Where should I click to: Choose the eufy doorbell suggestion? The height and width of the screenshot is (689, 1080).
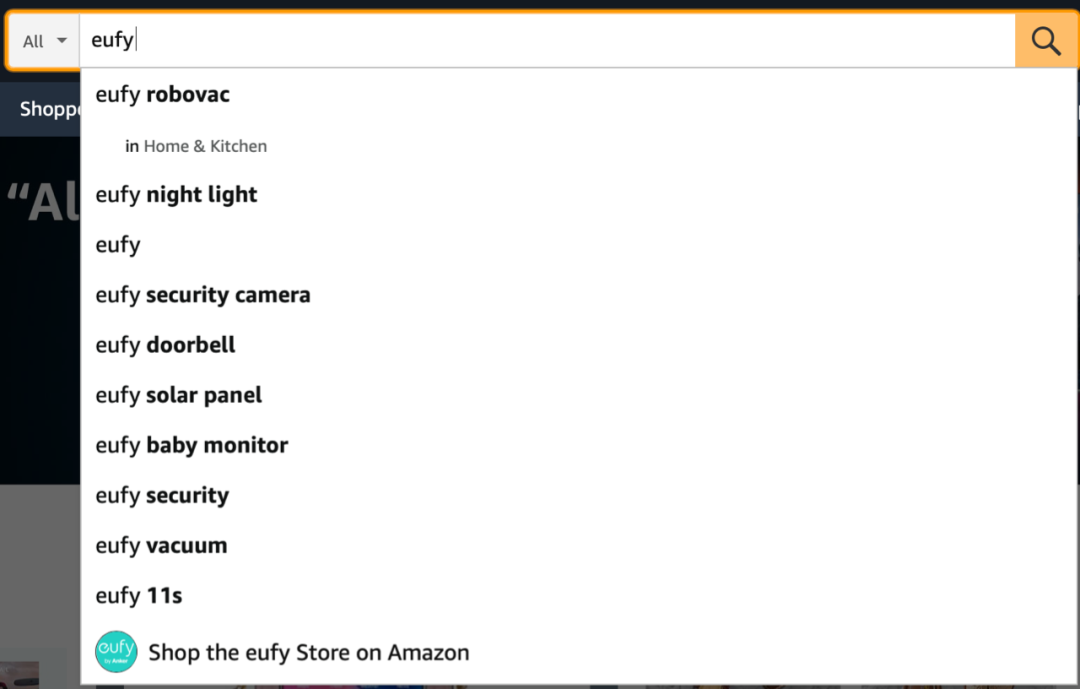coord(579,345)
